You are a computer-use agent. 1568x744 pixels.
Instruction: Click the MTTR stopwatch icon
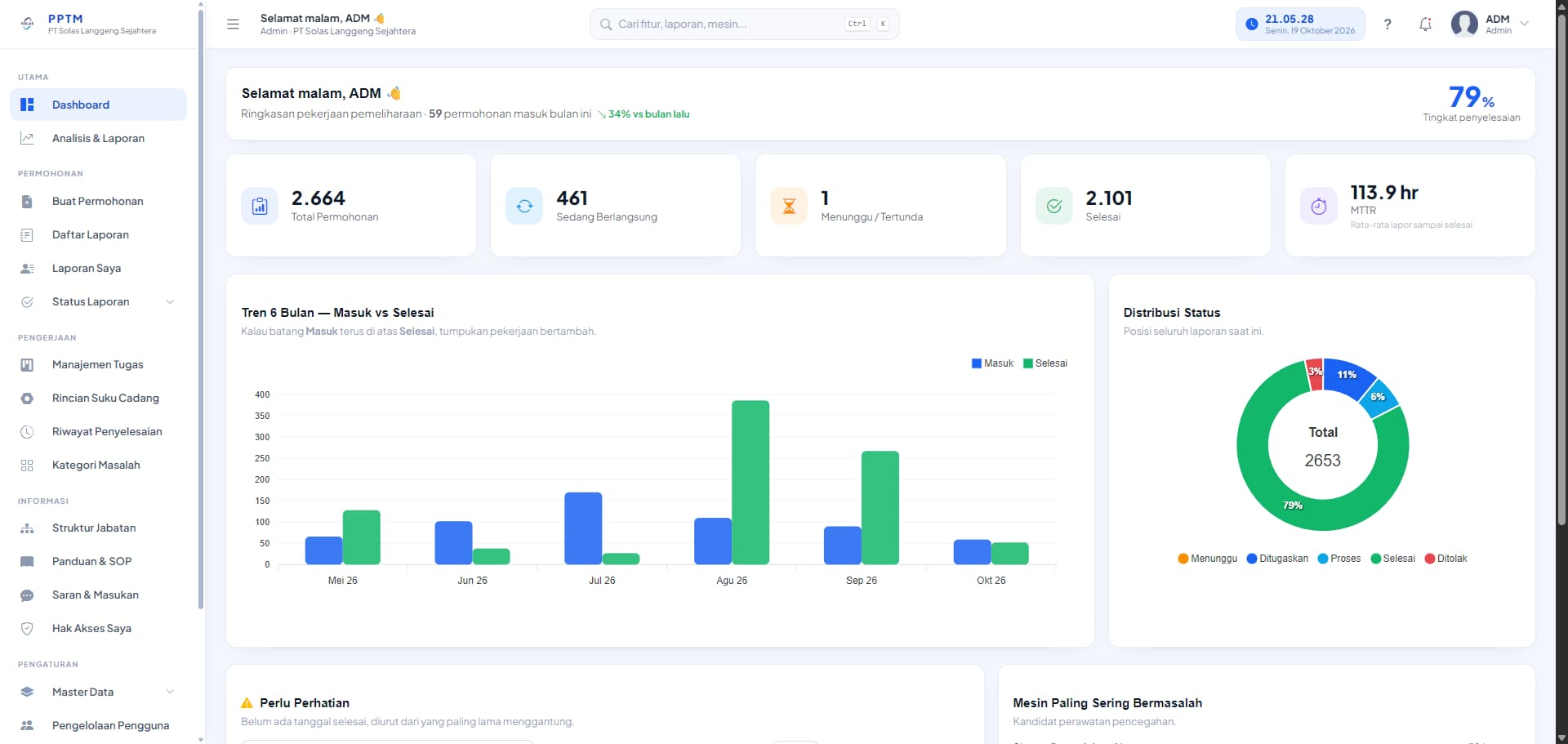(1319, 206)
